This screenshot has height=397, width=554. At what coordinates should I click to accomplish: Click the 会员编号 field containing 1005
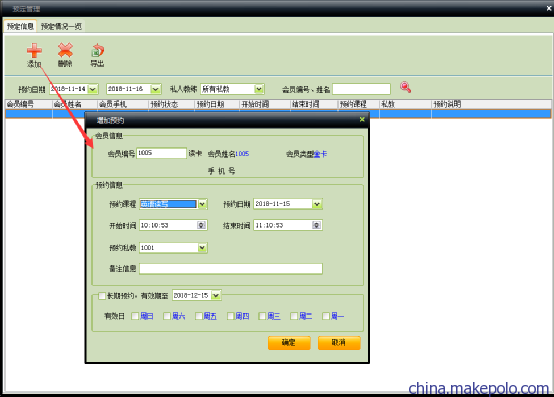point(161,153)
